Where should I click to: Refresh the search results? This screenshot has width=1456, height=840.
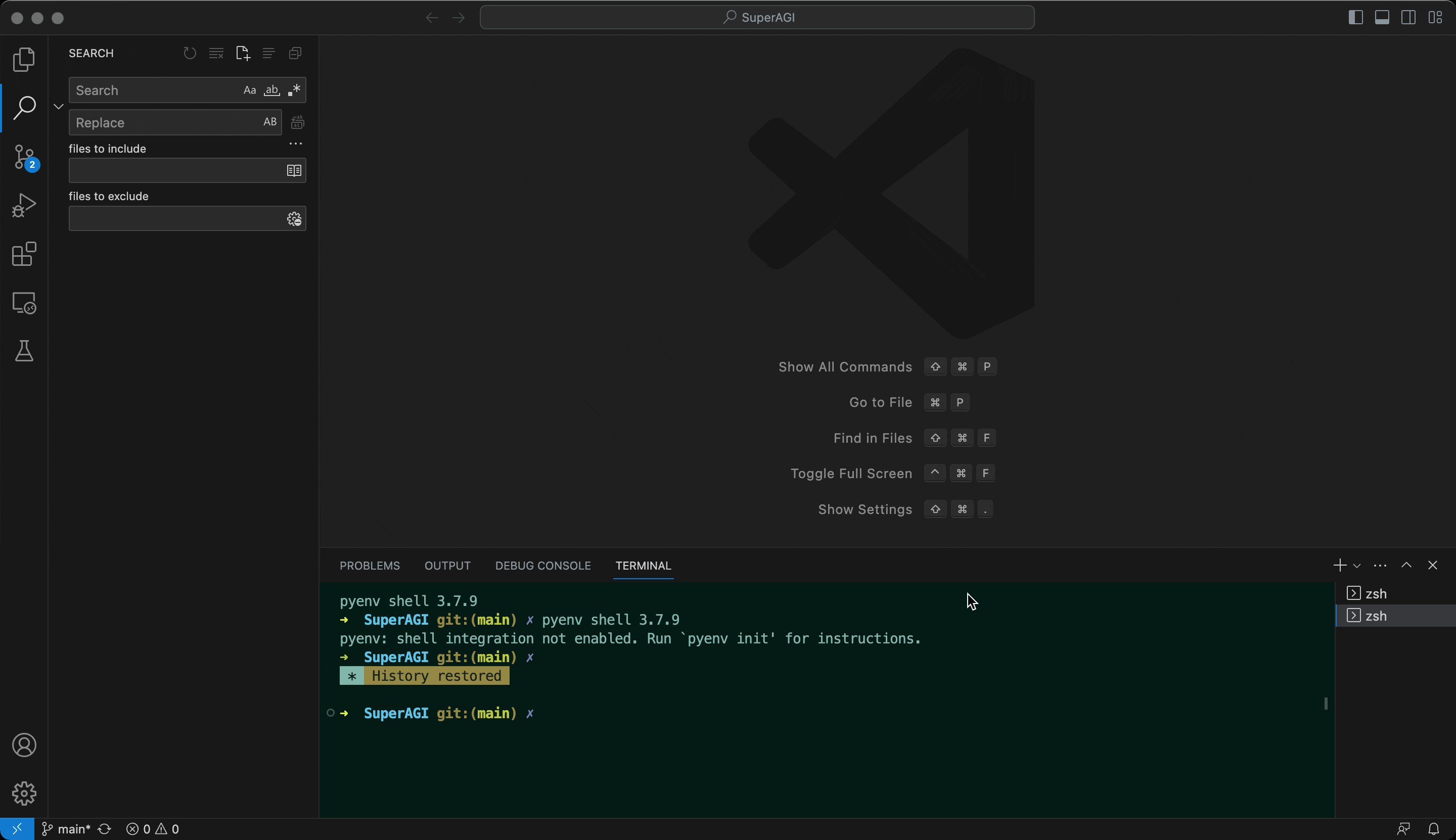point(189,53)
